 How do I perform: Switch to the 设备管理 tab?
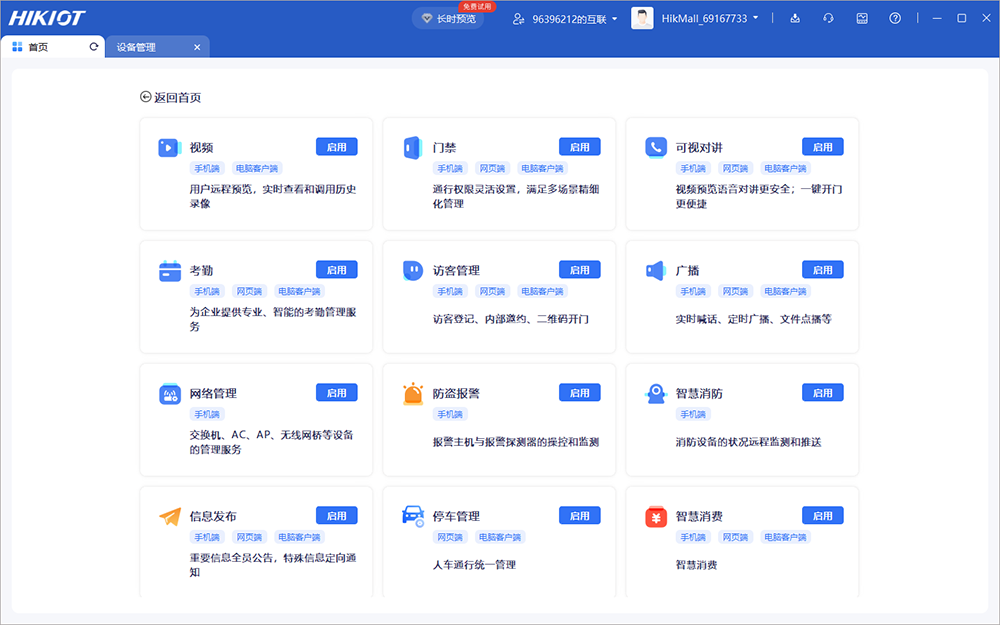click(136, 47)
